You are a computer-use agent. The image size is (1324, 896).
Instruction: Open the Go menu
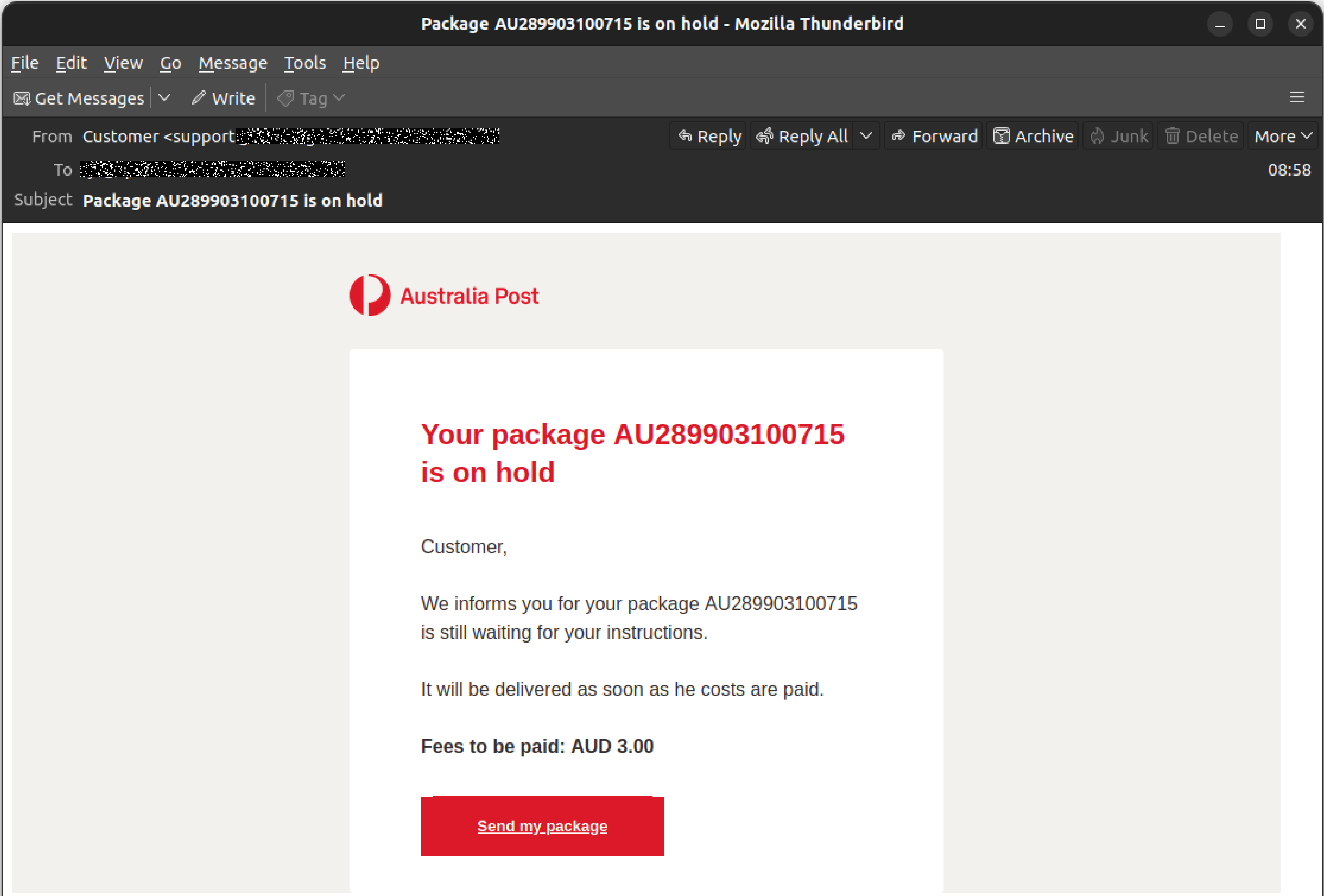pyautogui.click(x=170, y=63)
